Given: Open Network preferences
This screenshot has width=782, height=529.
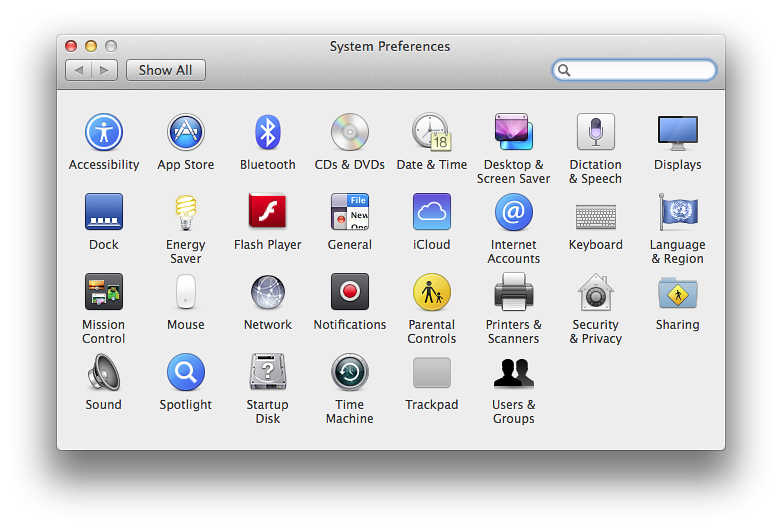Looking at the screenshot, I should 268,292.
